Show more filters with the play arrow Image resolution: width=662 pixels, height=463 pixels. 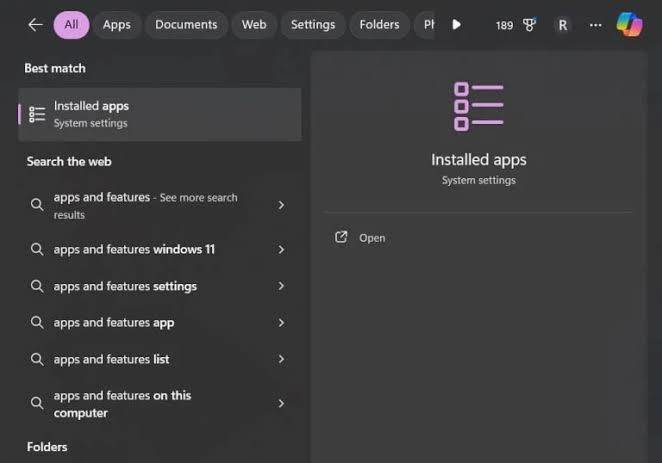pos(456,25)
